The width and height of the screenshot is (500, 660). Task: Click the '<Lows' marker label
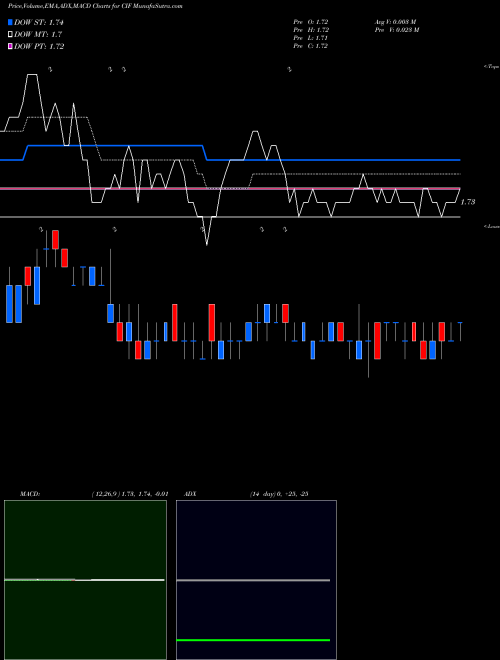pyautogui.click(x=492, y=226)
